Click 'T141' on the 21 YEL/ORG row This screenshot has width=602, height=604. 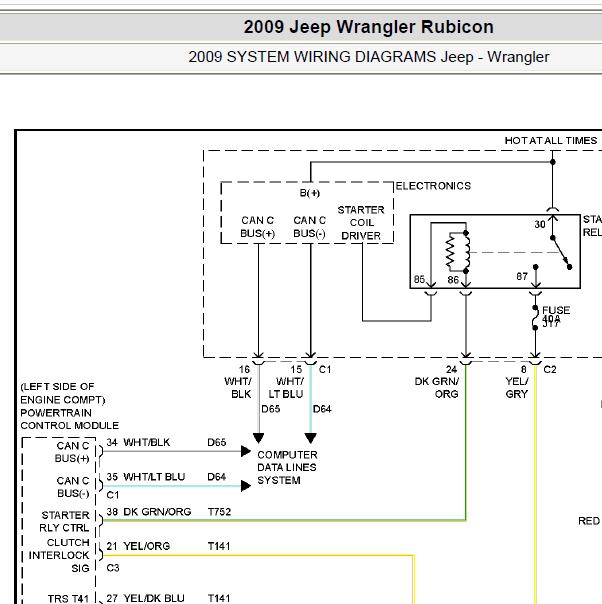(x=219, y=546)
